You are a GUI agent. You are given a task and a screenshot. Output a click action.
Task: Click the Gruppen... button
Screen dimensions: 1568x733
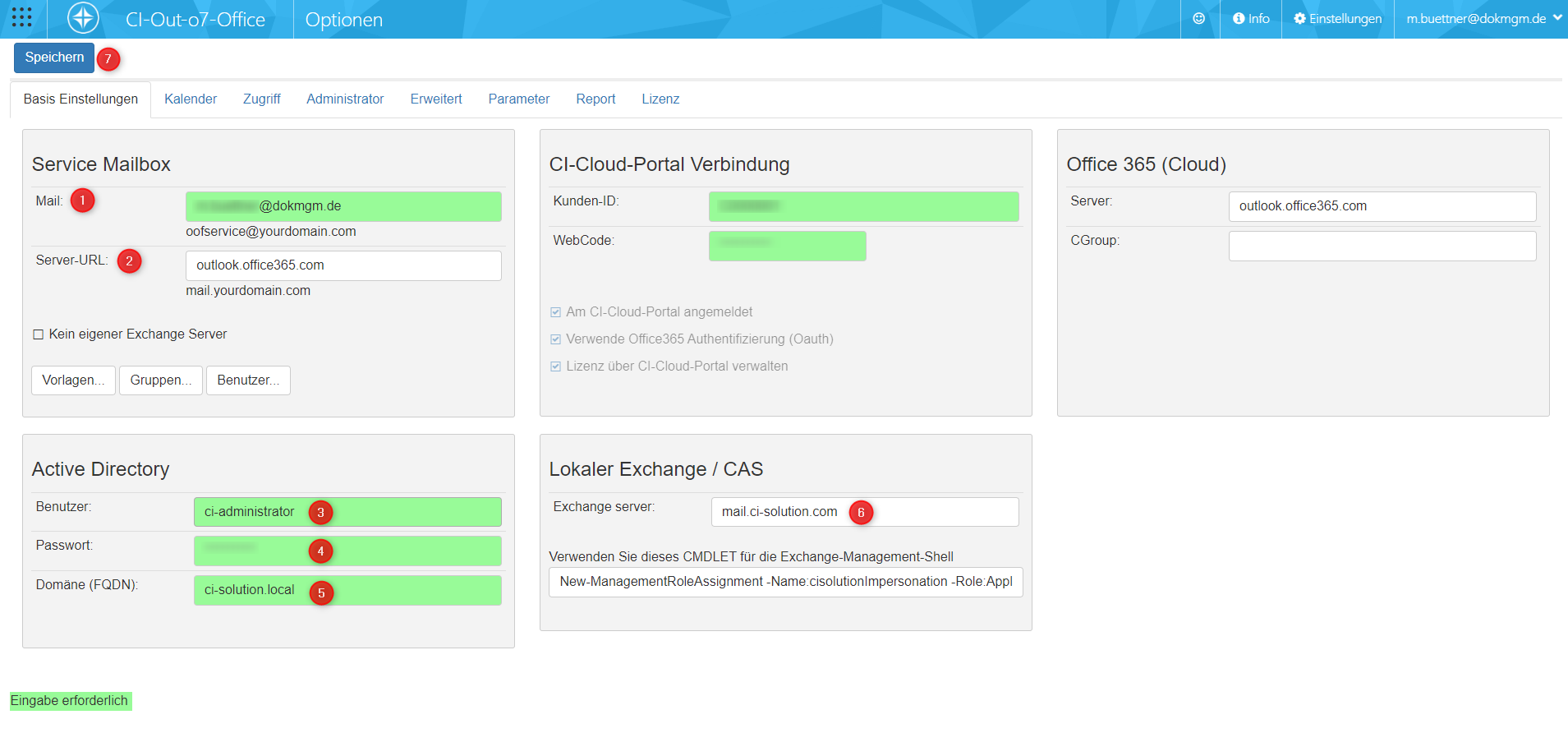pos(161,380)
